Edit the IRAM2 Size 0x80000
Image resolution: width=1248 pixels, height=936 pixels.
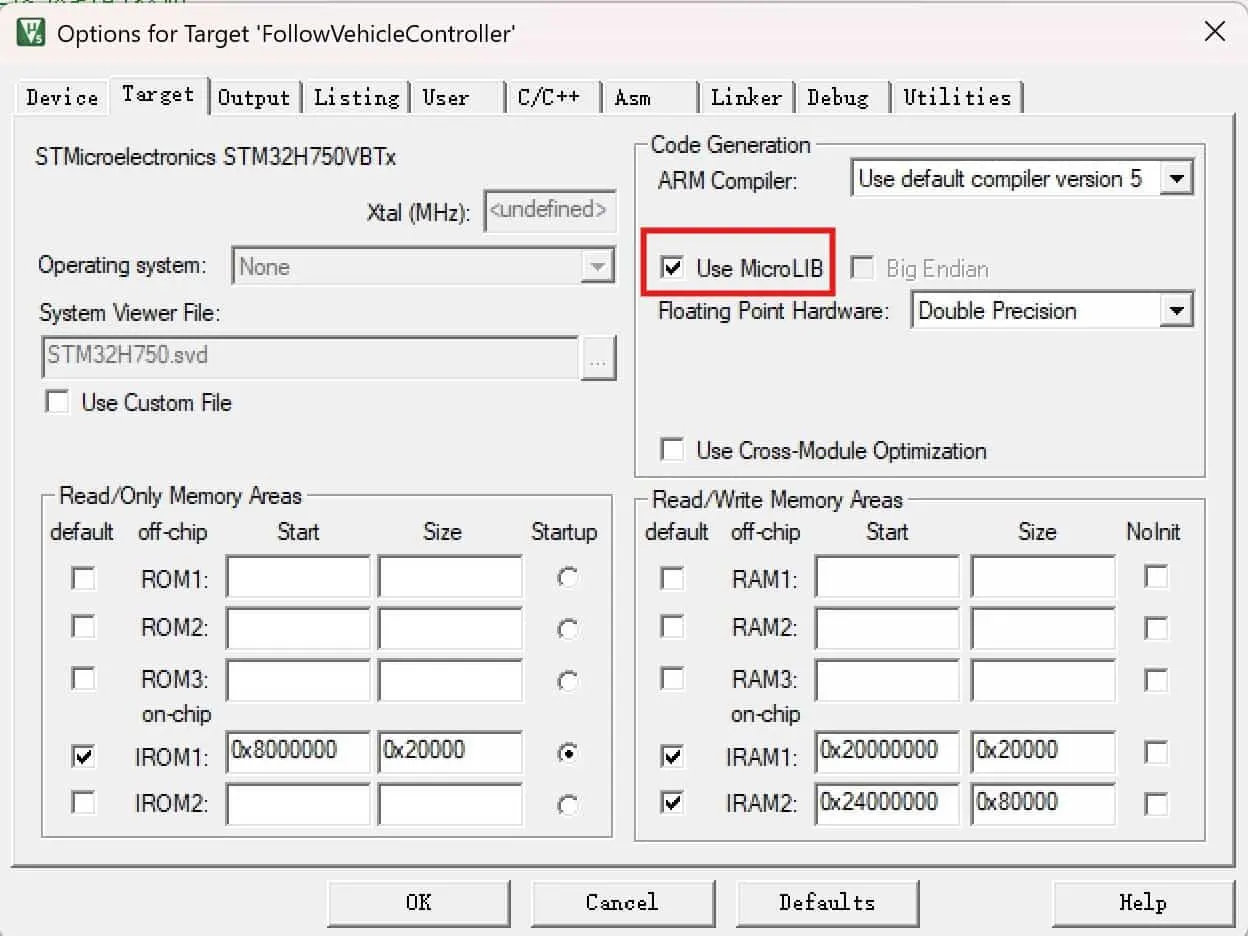(1043, 804)
